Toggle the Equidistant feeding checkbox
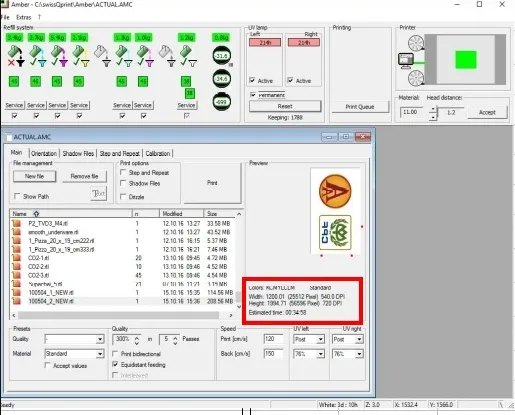515x415 pixels. tap(115, 364)
